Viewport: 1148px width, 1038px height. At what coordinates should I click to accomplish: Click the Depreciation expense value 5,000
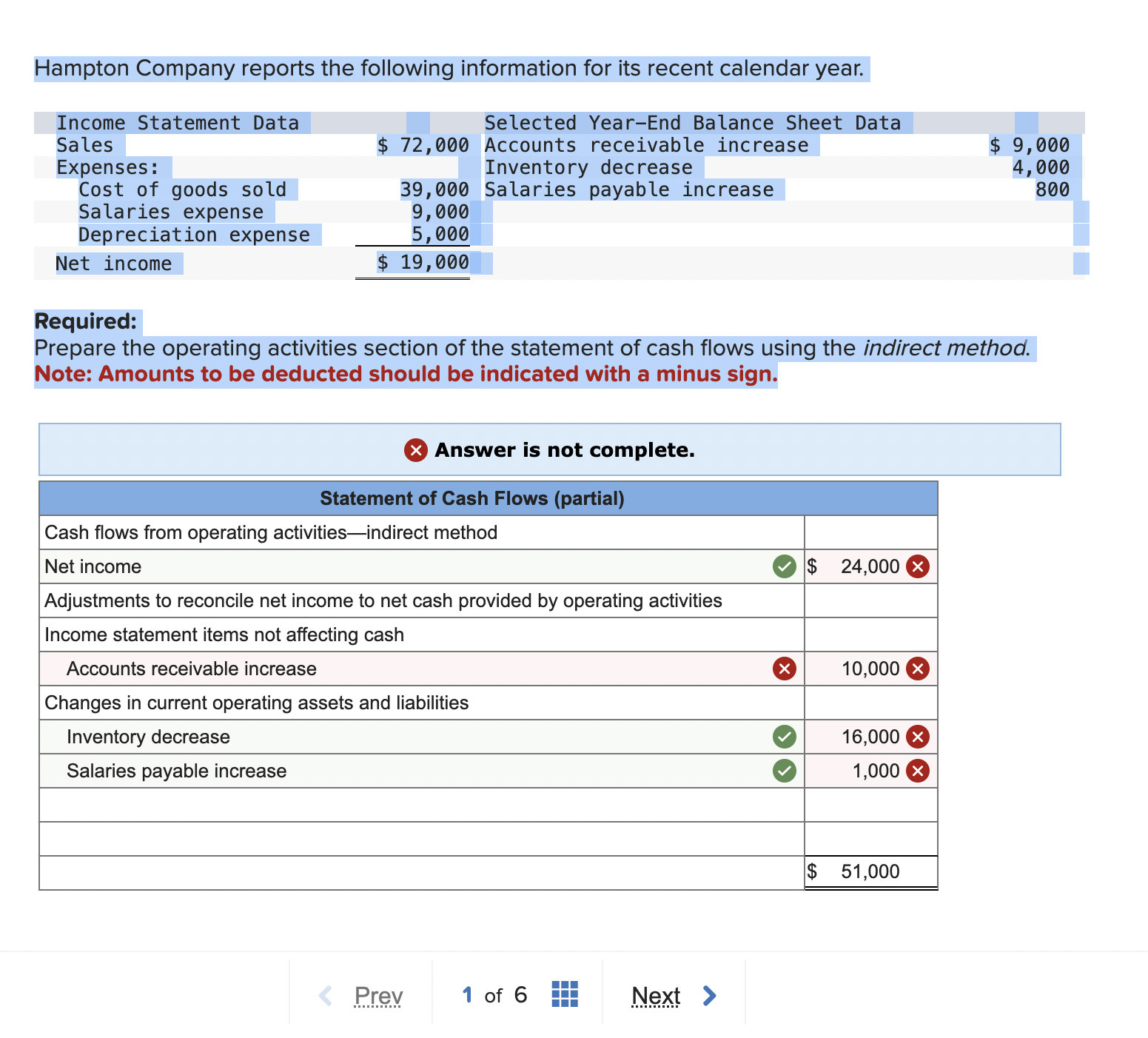click(x=440, y=234)
